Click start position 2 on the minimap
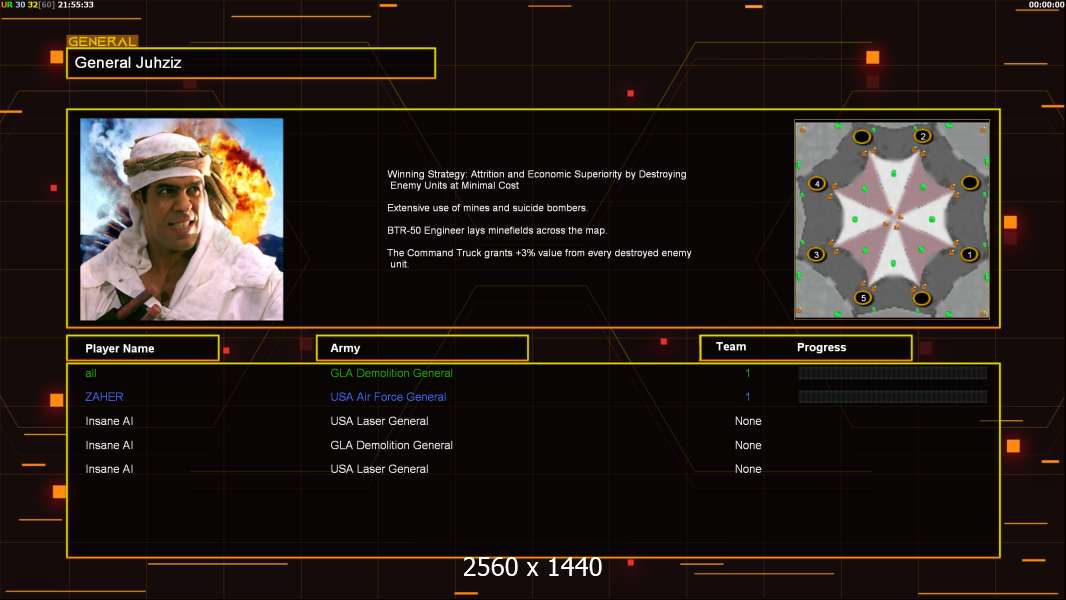 [922, 136]
